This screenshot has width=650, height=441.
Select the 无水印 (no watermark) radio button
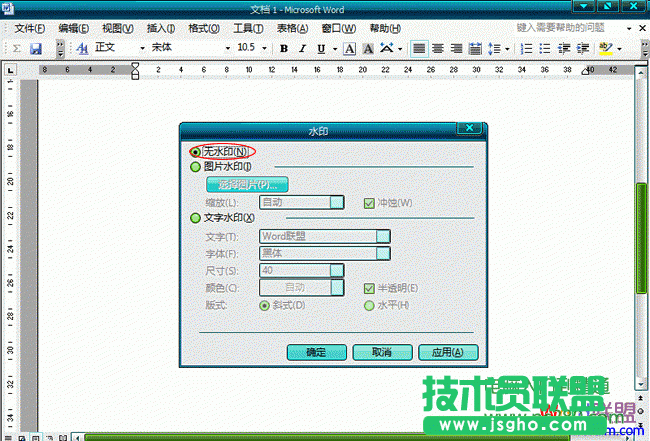click(195, 151)
